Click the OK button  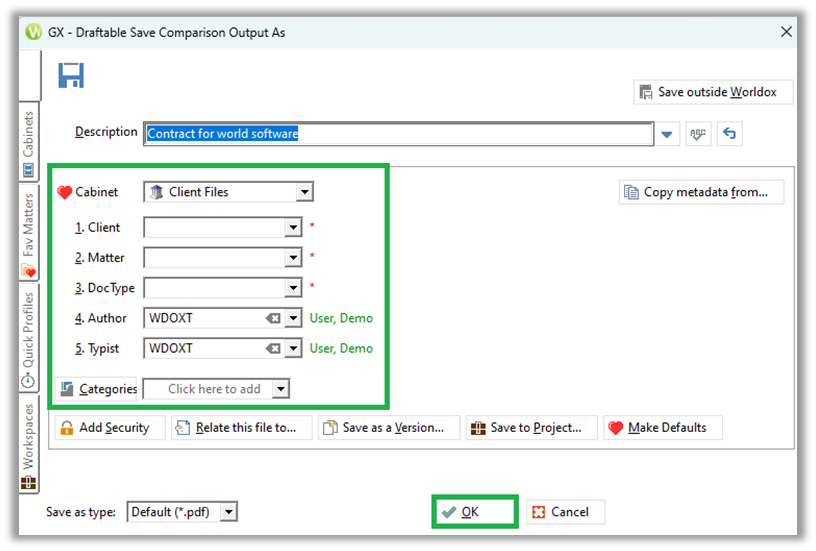(475, 512)
